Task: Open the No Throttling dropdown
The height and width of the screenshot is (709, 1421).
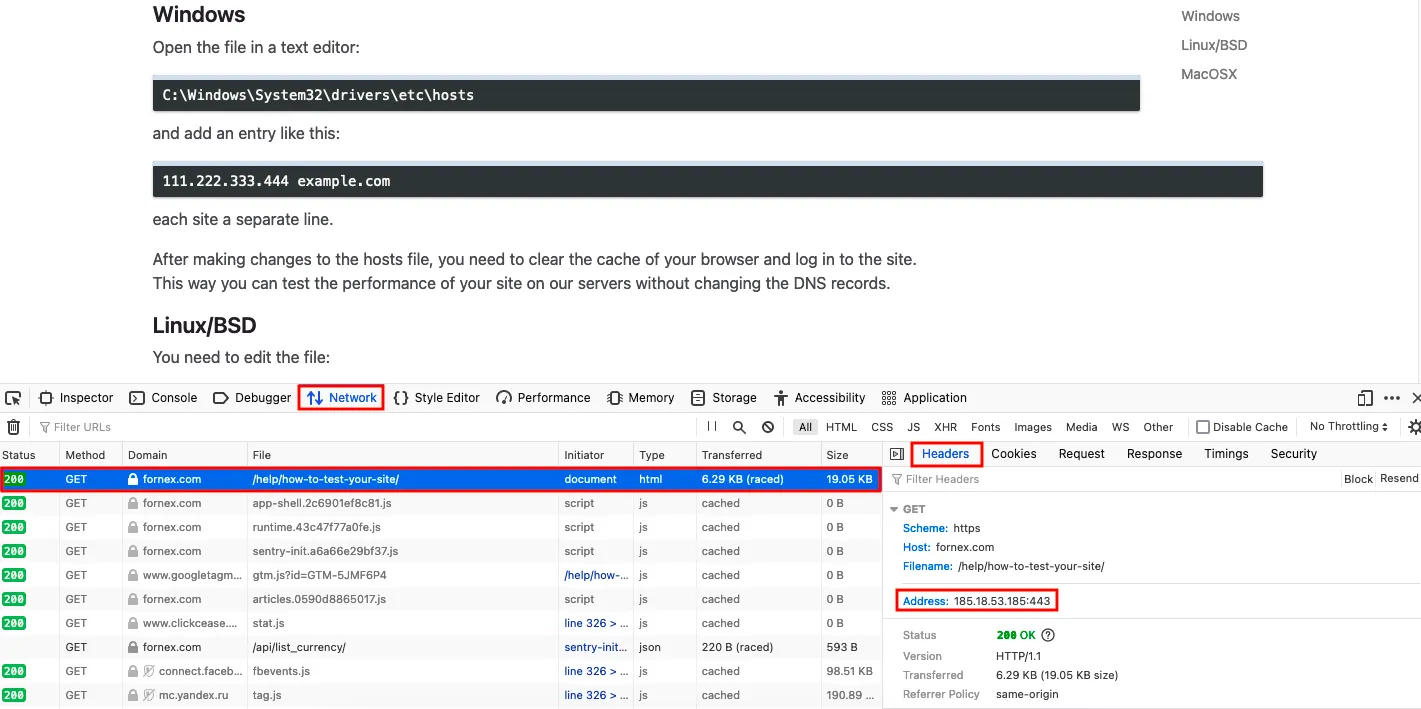Action: coord(1349,427)
